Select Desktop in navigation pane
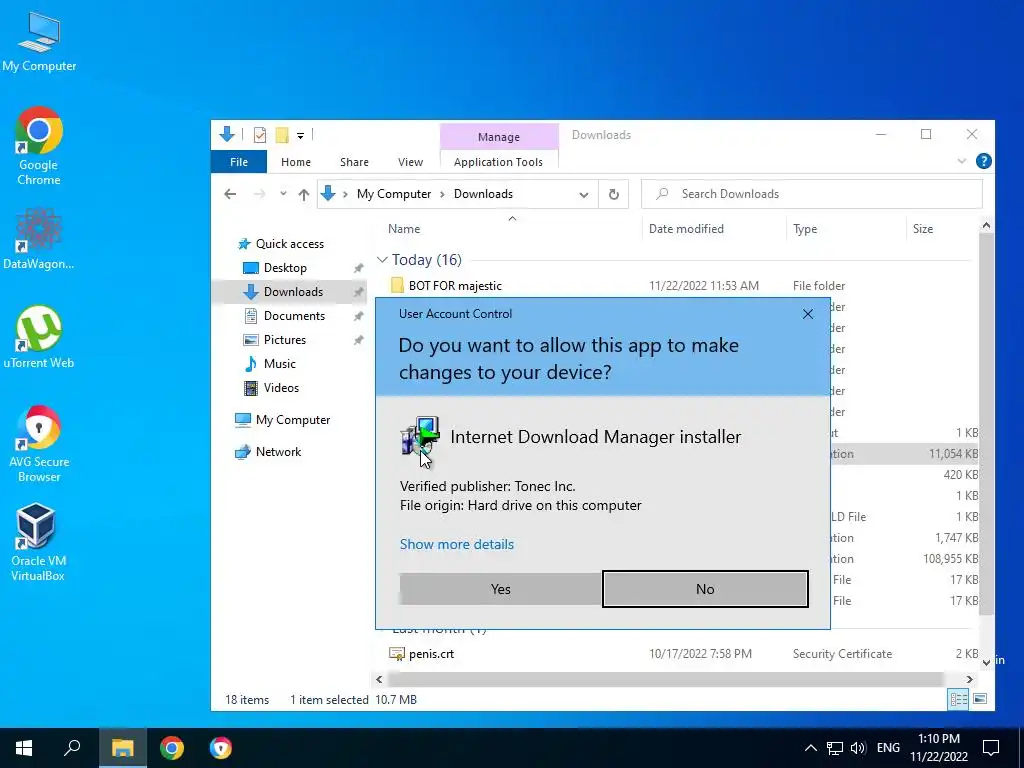Viewport: 1024px width, 768px height. pyautogui.click(x=285, y=268)
